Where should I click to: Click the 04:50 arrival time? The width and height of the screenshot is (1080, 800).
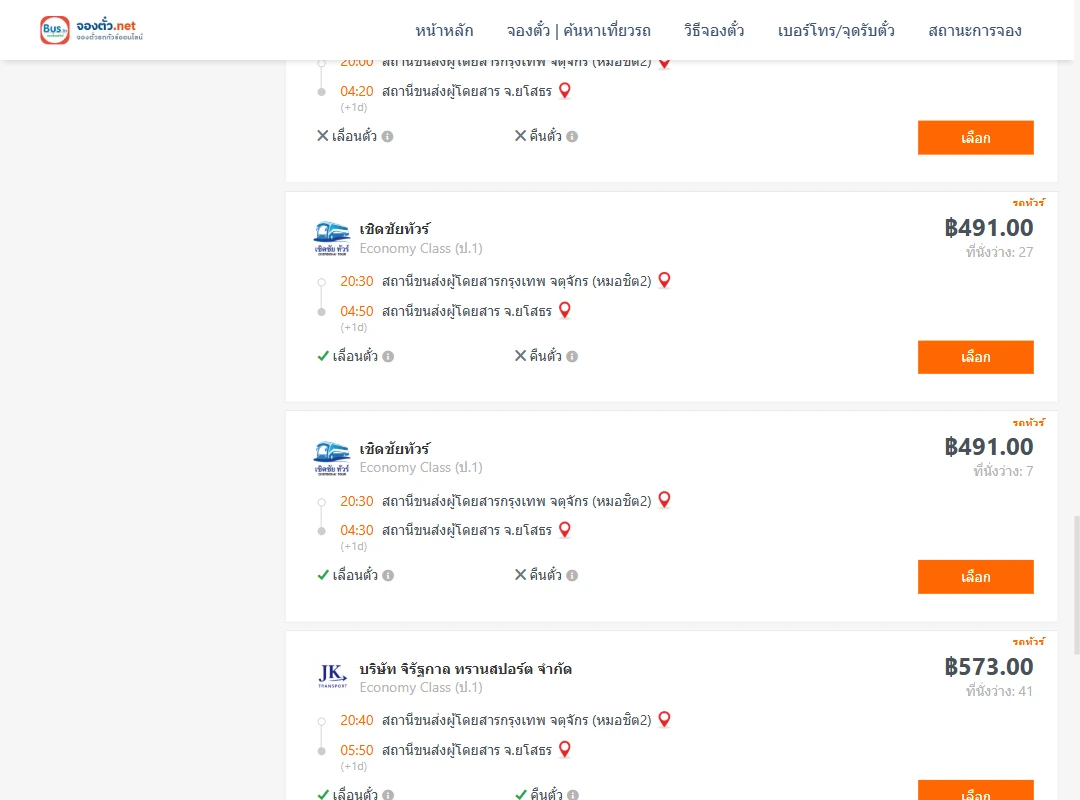point(357,311)
